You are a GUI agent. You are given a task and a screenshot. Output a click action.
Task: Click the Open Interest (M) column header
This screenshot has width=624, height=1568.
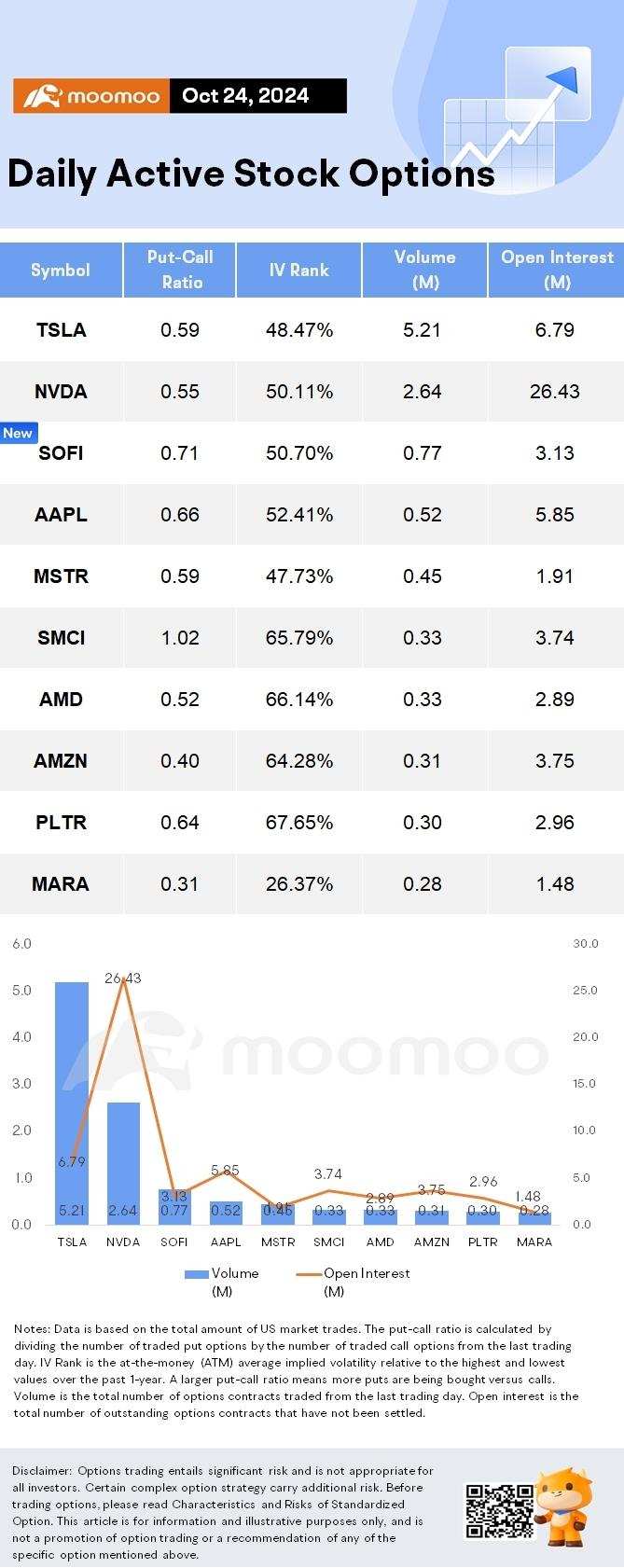(x=557, y=270)
